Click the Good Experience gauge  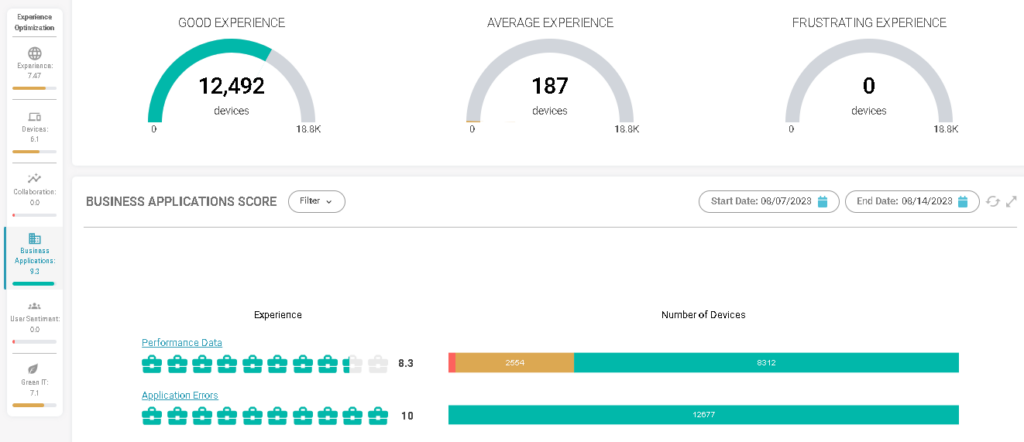coord(231,87)
